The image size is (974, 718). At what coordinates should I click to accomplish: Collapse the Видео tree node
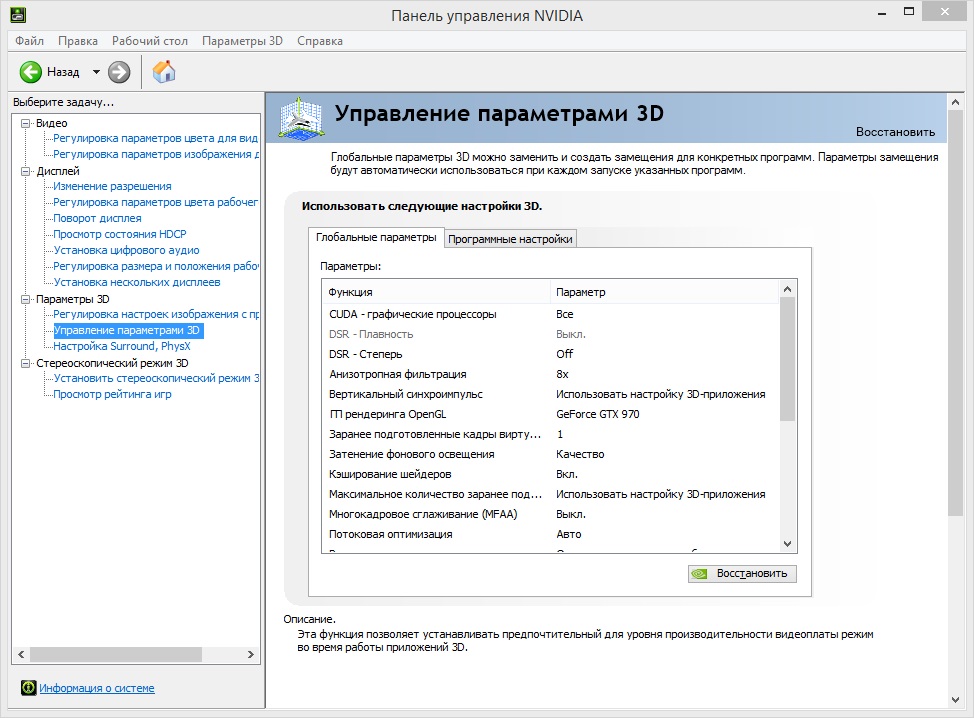25,123
